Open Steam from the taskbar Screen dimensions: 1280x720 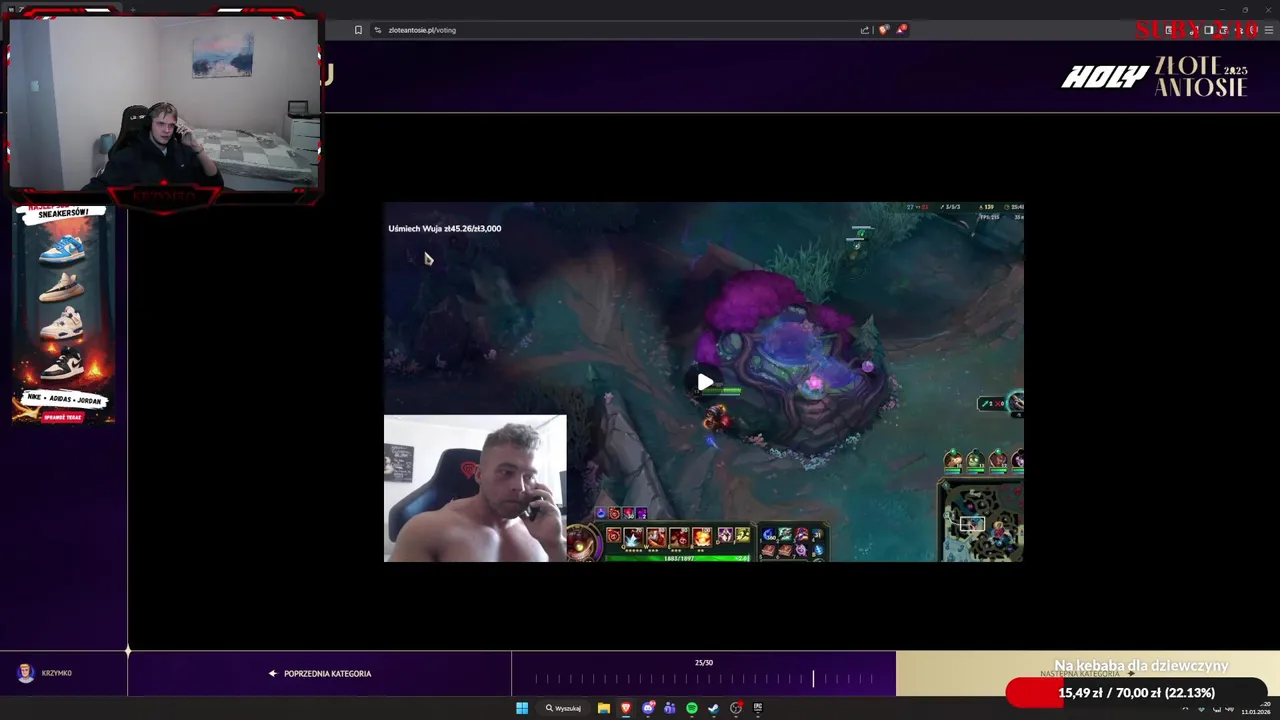[714, 708]
